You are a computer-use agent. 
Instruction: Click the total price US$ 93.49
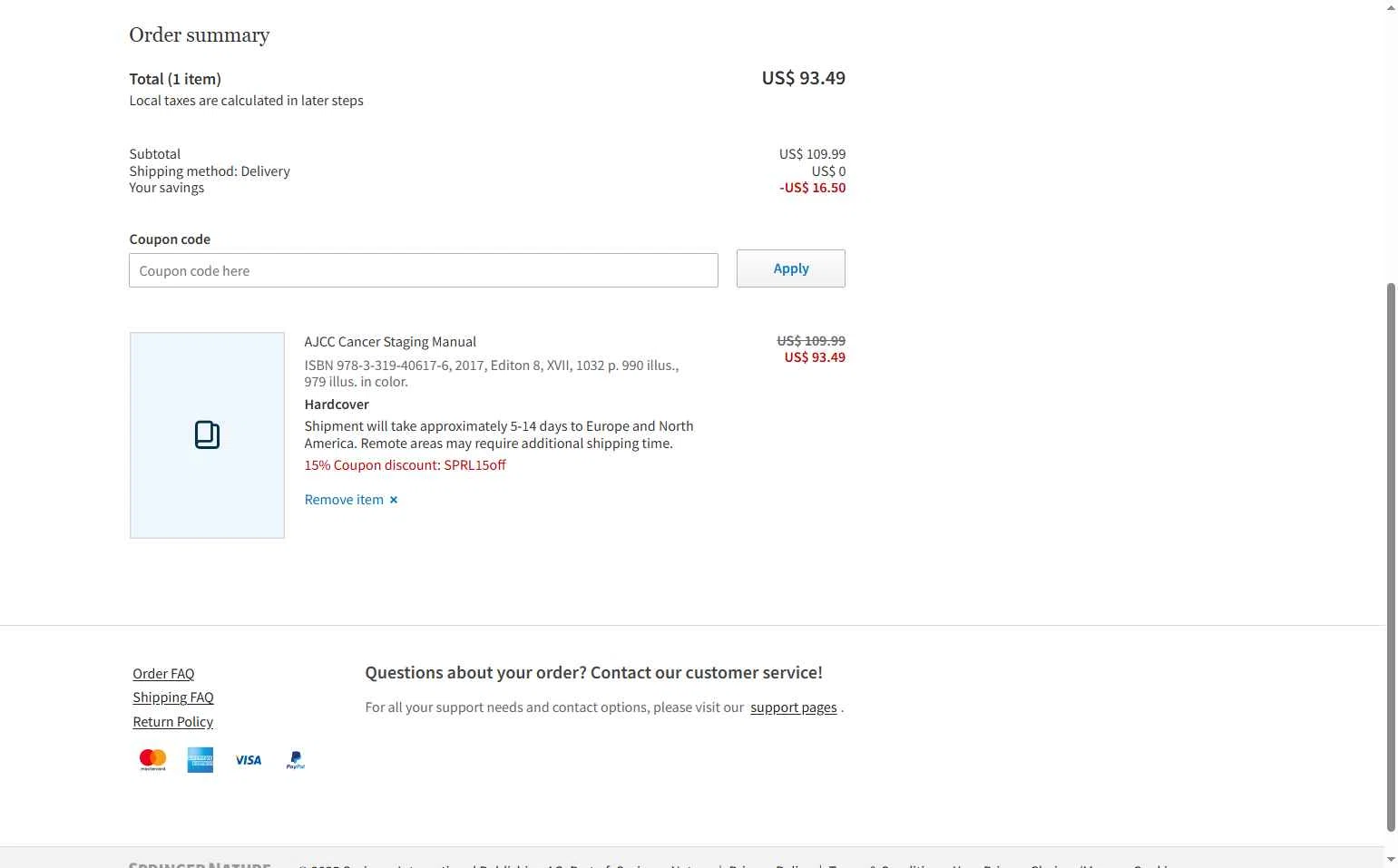[804, 78]
